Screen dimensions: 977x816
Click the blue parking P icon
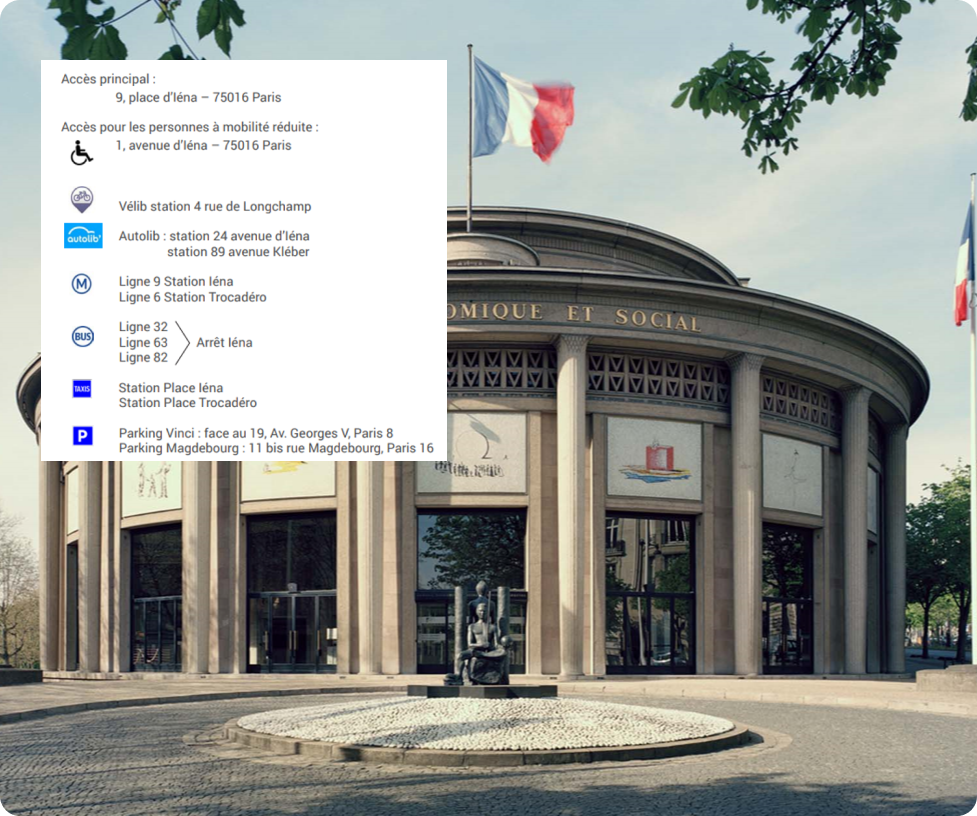point(82,435)
